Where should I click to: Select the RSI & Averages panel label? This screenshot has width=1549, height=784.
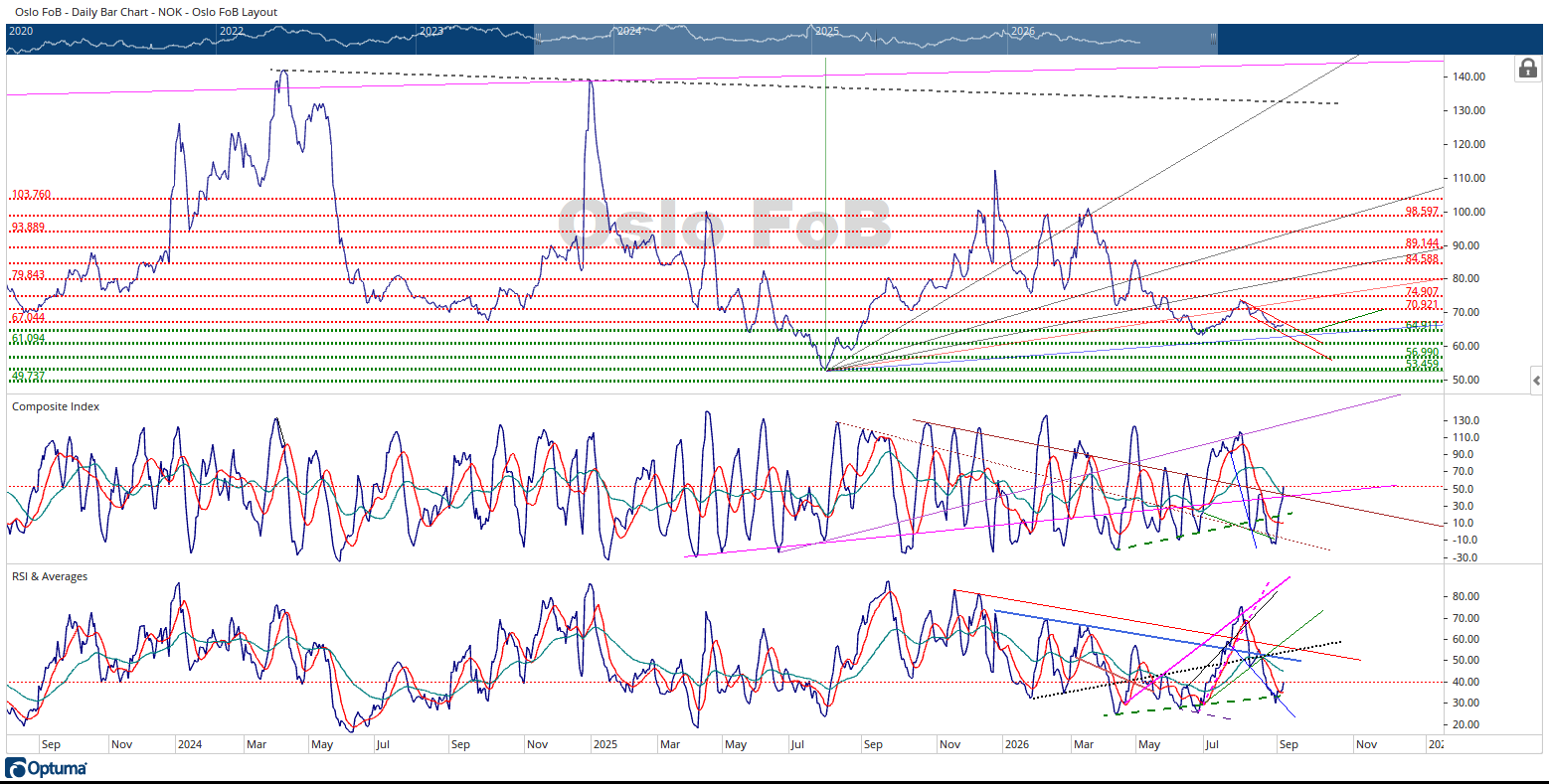point(50,576)
